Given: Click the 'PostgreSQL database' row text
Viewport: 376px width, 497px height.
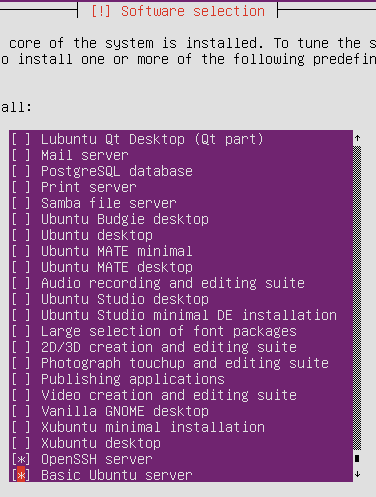Looking at the screenshot, I should pos(117,171).
